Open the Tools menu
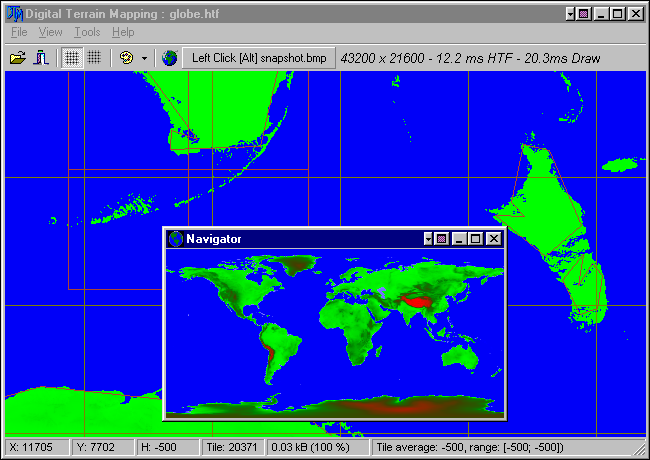This screenshot has width=650, height=460. tap(87, 32)
